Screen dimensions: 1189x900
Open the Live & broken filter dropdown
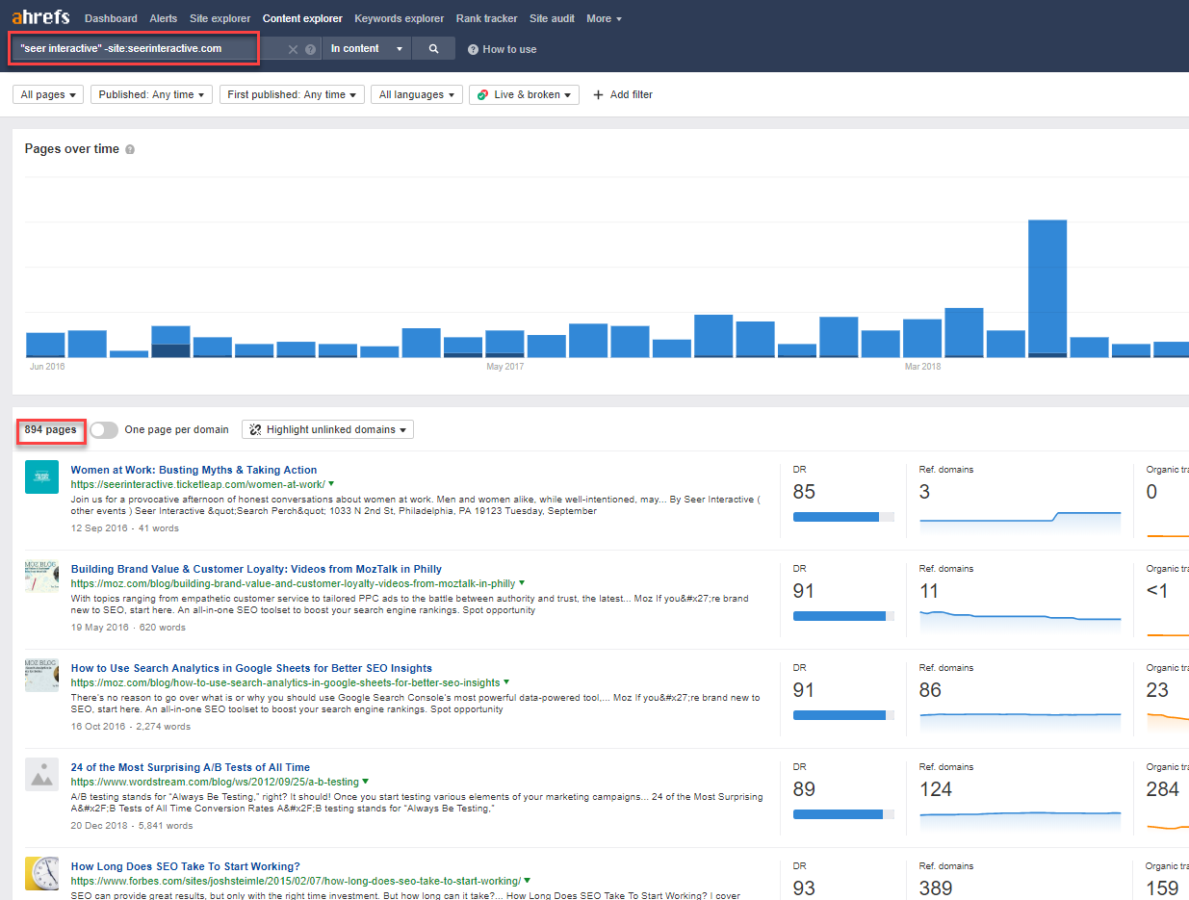tap(525, 95)
